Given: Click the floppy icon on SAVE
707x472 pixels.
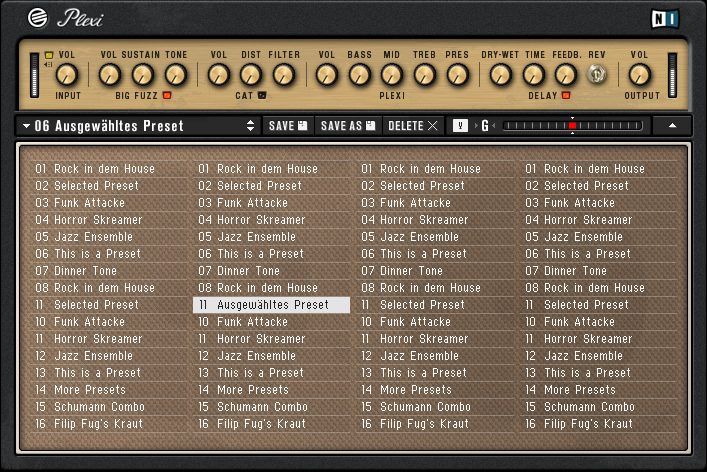Looking at the screenshot, I should [x=303, y=125].
